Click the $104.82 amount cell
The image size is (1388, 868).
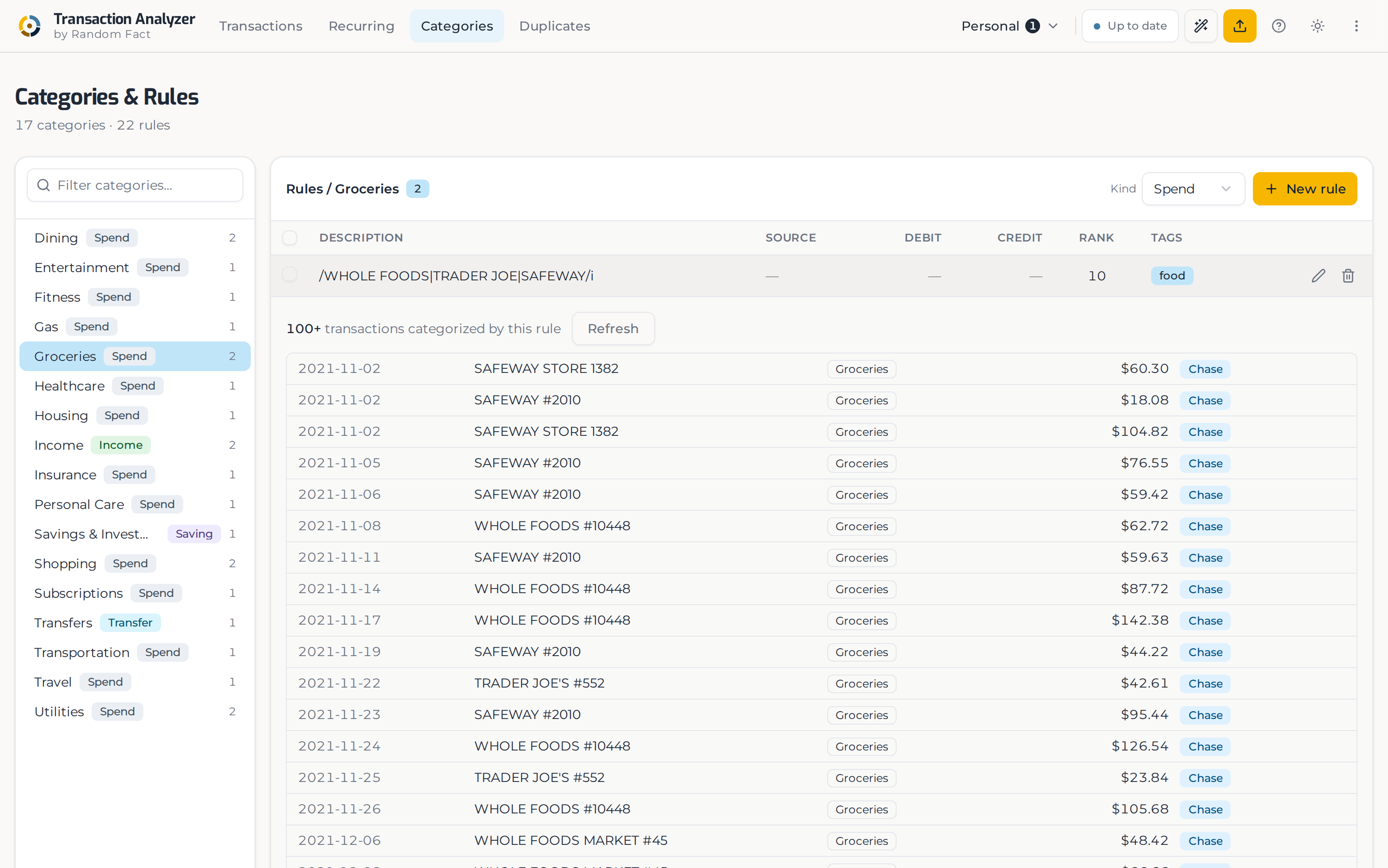[1140, 432]
